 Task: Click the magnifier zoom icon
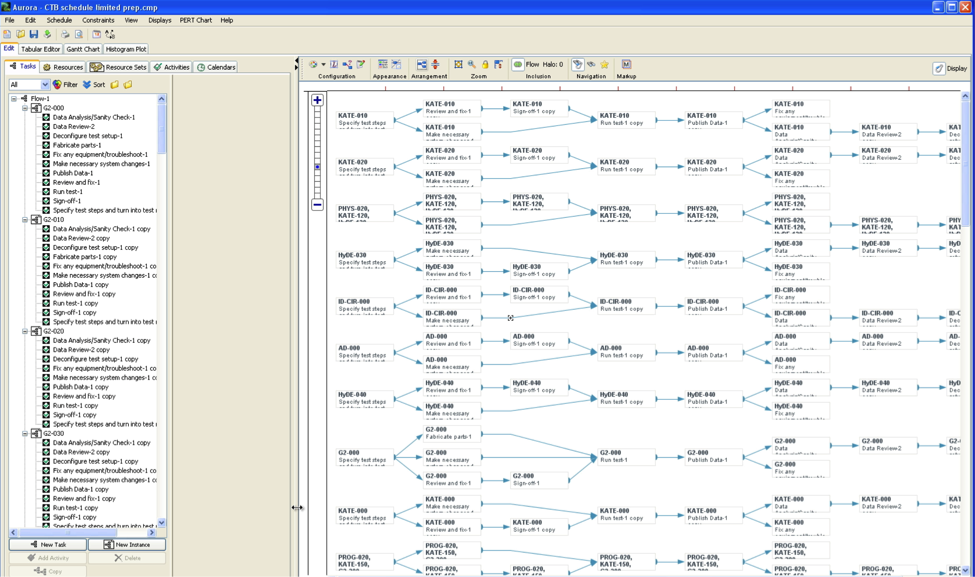coord(472,64)
